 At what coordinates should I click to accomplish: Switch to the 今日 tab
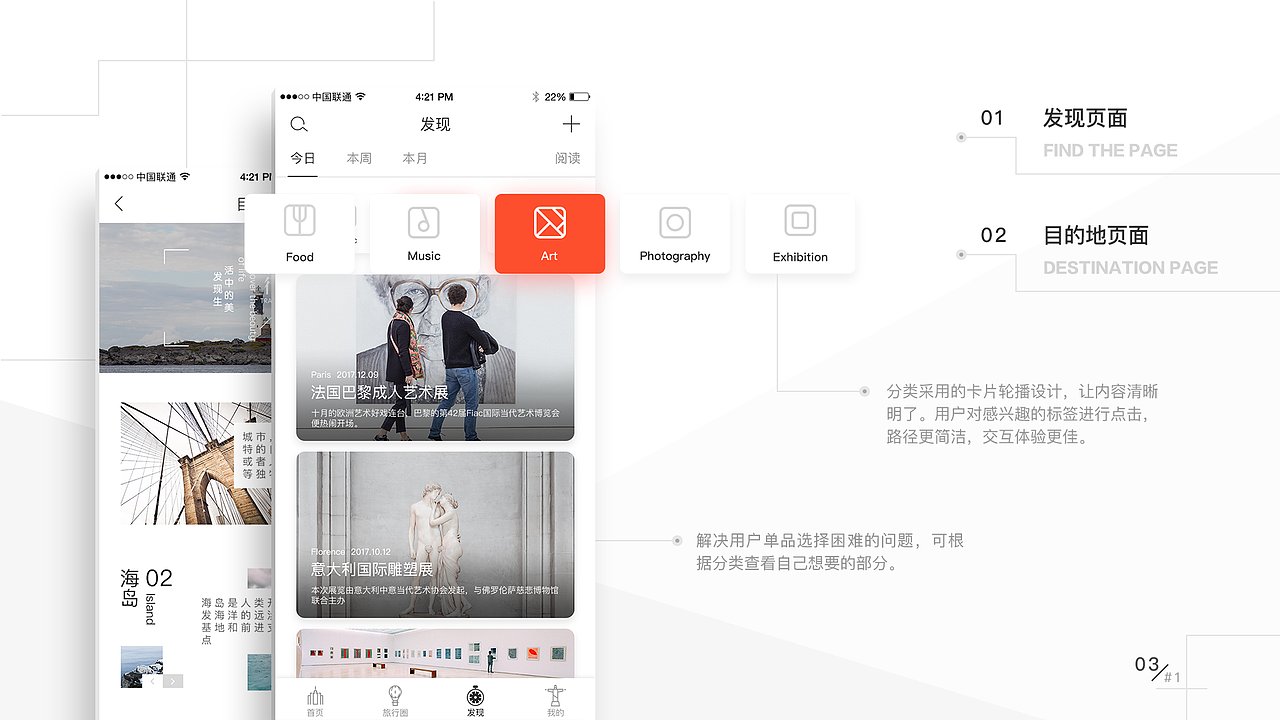point(303,158)
